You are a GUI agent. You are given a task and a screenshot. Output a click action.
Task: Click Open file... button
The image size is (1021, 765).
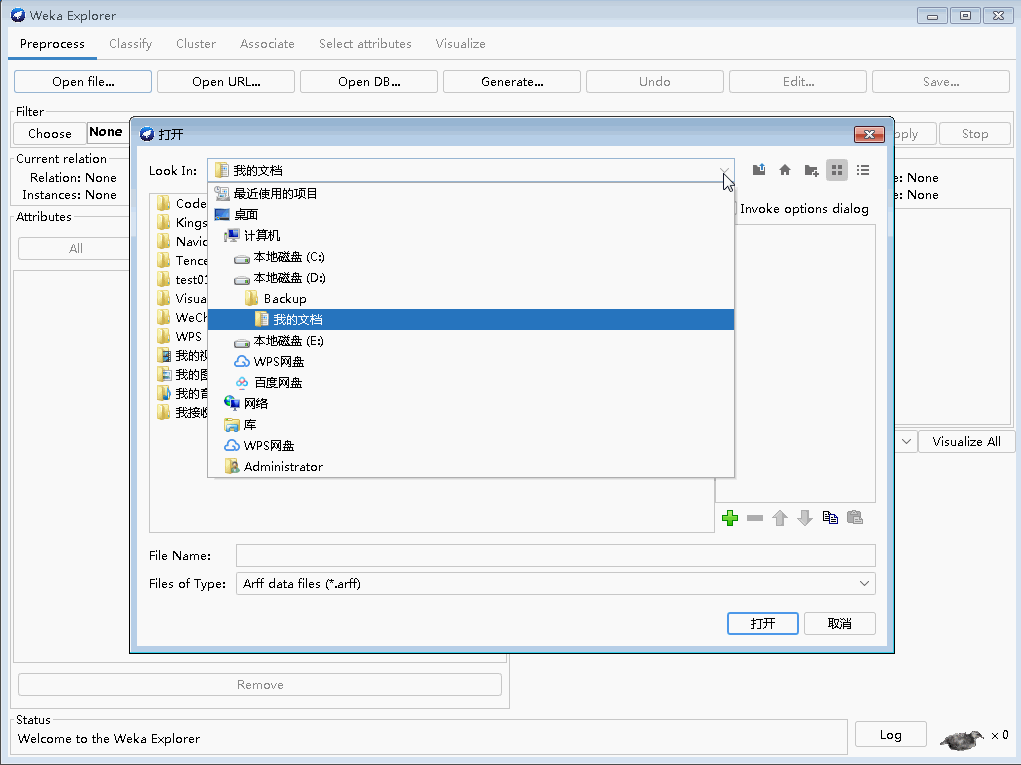(83, 81)
